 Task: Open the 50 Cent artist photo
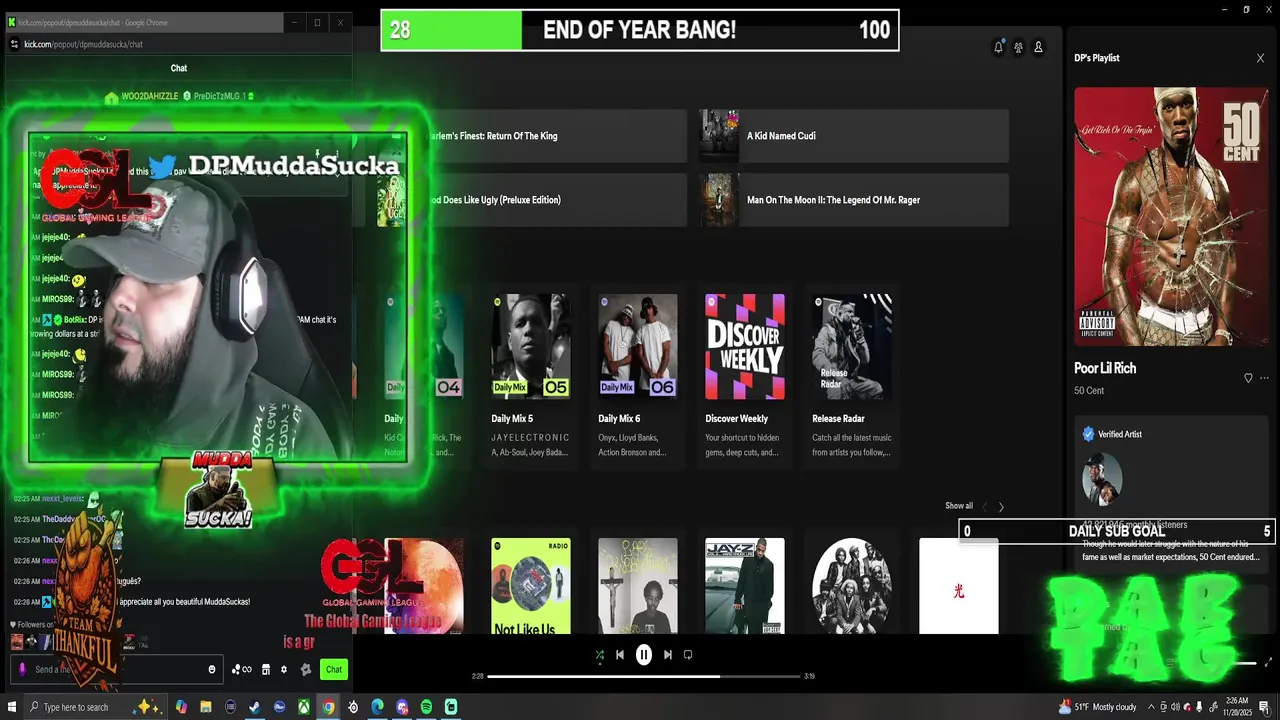(x=1102, y=479)
